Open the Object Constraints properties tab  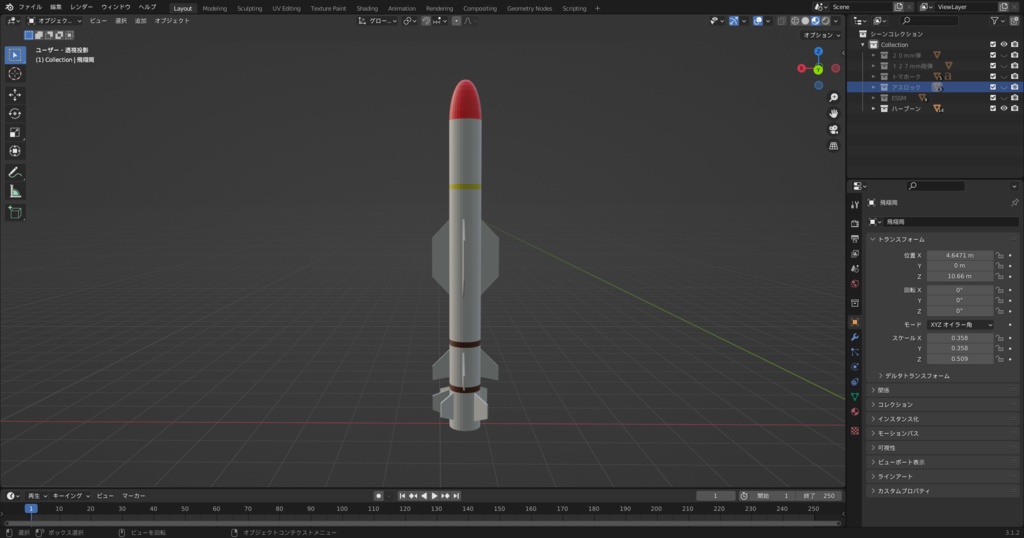click(855, 382)
